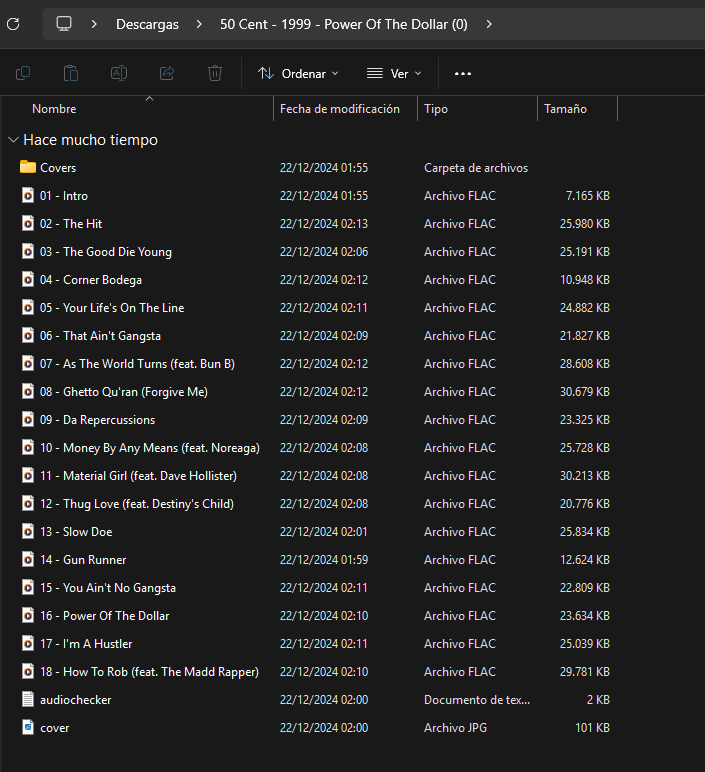Click the Copy icon in toolbar
This screenshot has width=705, height=772.
pos(23,73)
